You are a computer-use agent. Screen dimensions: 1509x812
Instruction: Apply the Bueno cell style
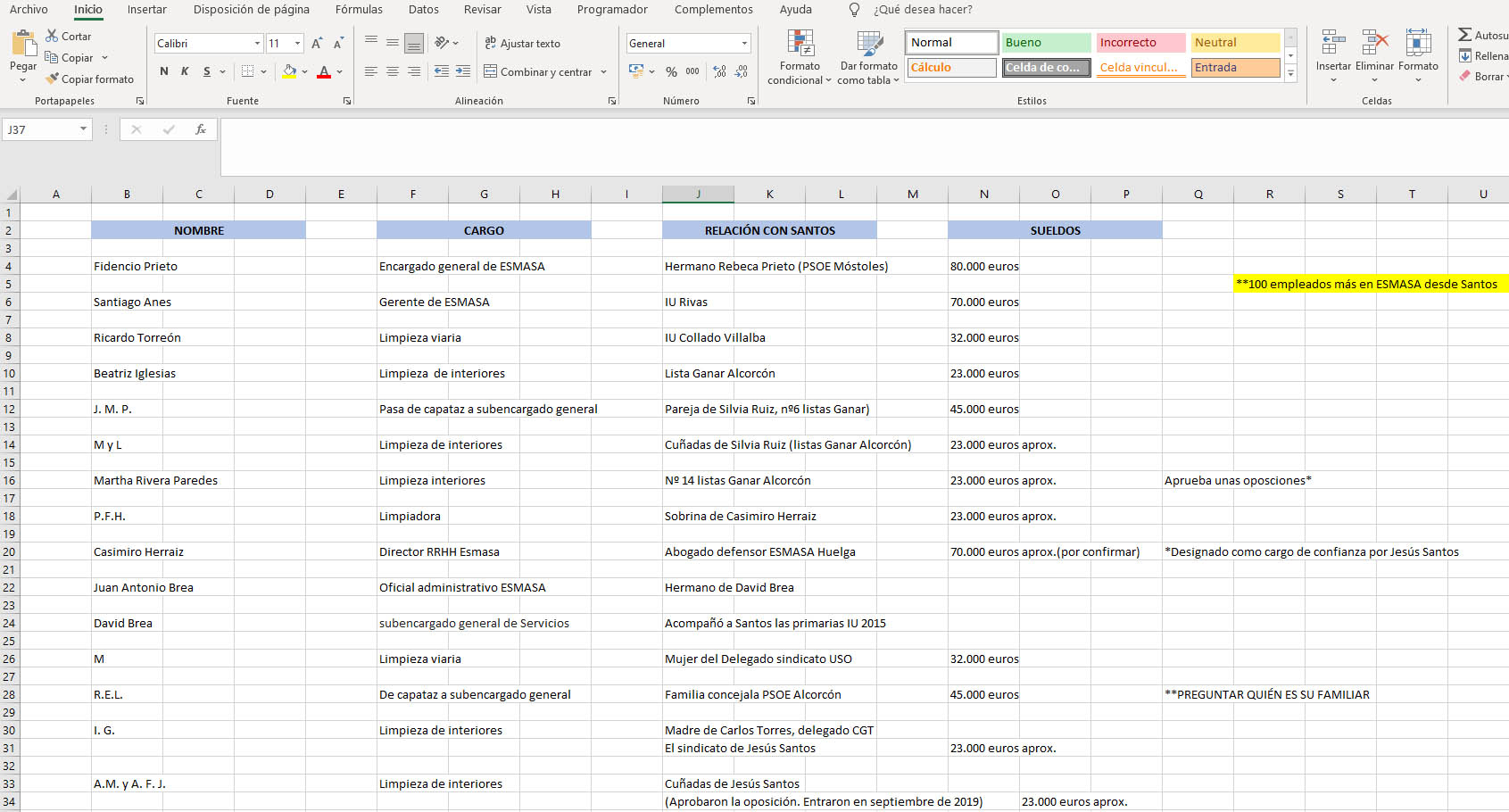[x=1046, y=42]
